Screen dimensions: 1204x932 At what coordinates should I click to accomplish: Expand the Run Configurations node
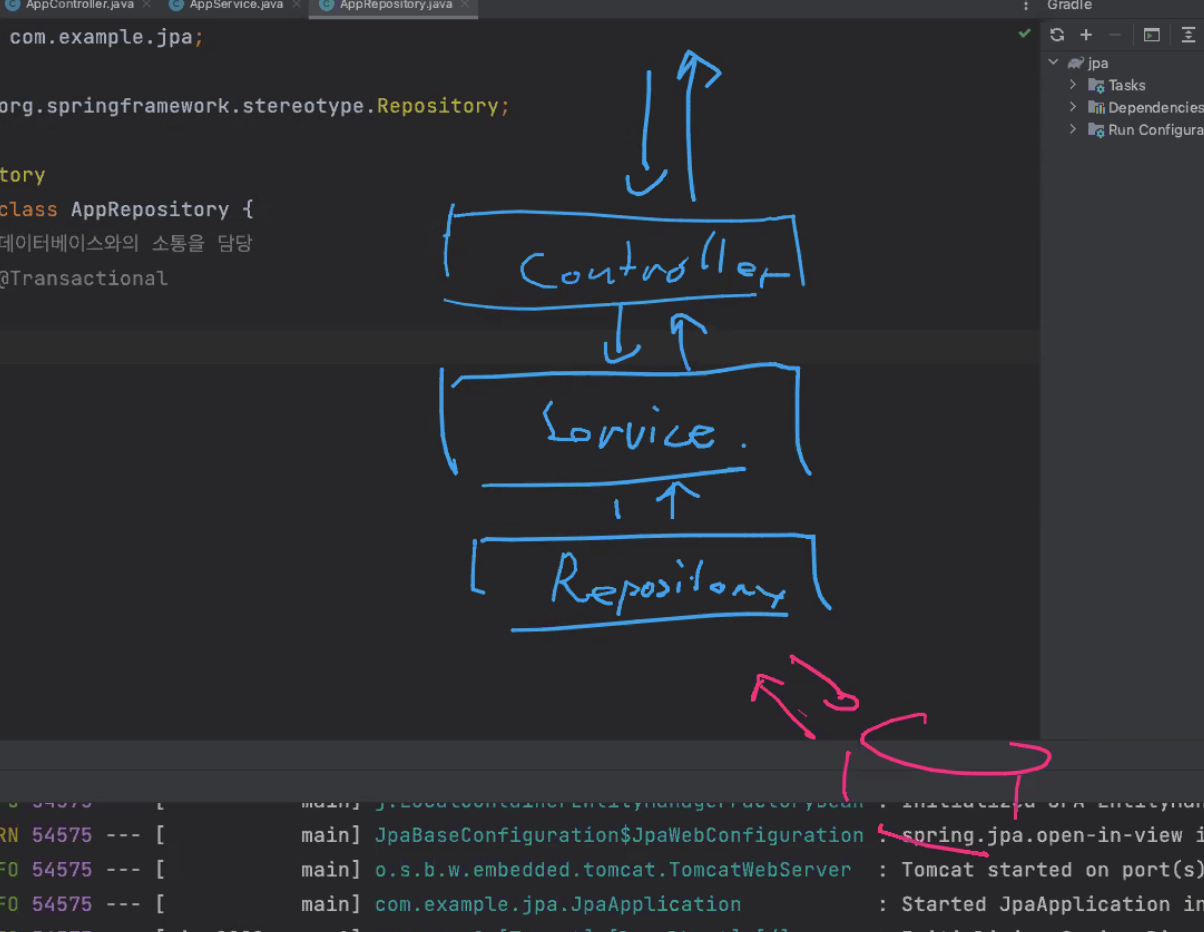pos(1073,130)
